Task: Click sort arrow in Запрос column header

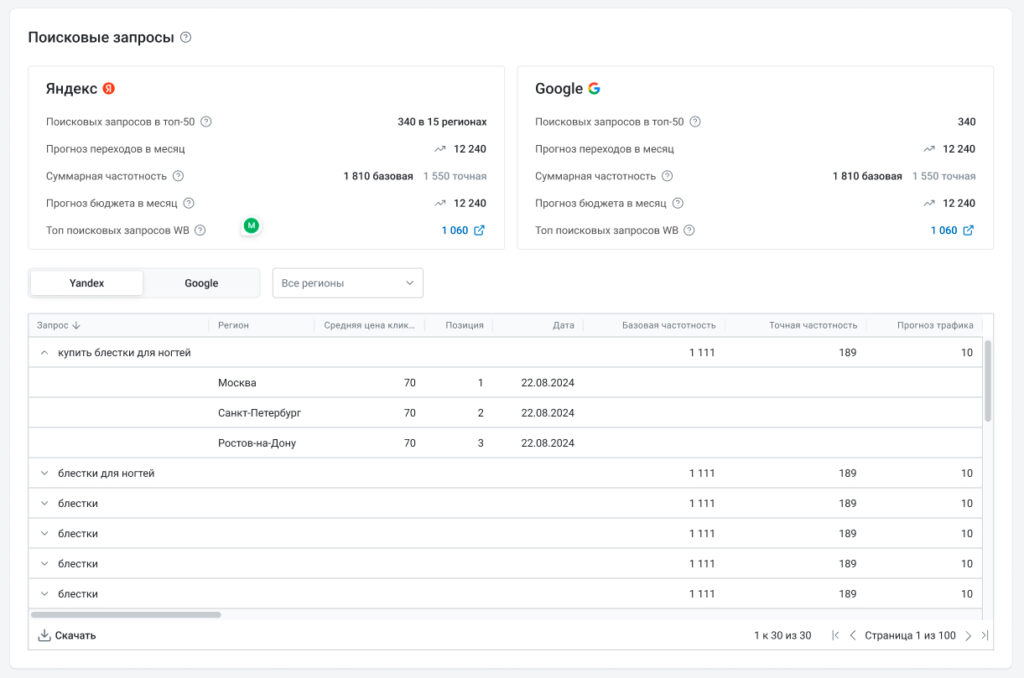Action: click(x=77, y=325)
